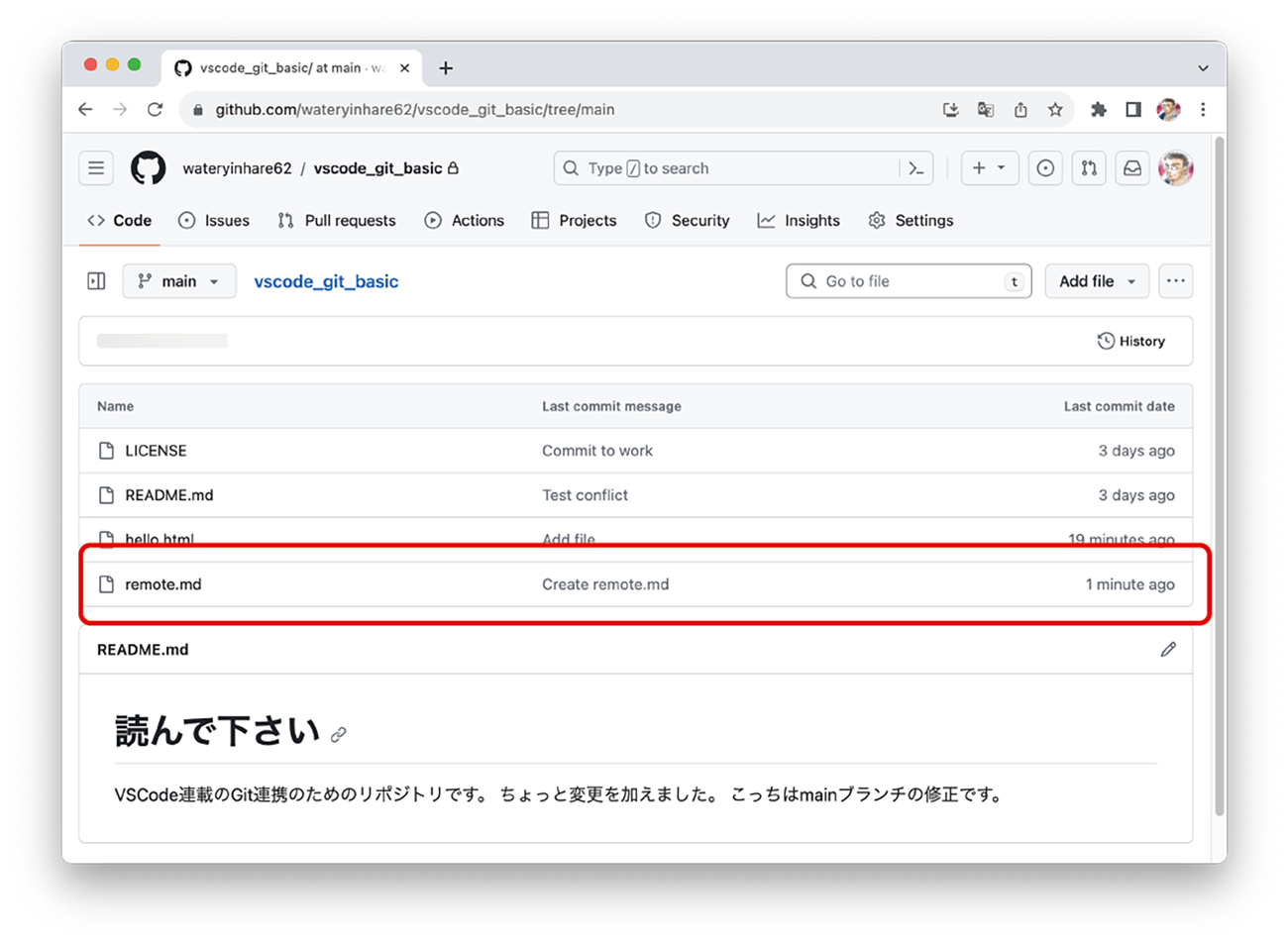This screenshot has width=1288, height=945.
Task: Go back with the browser back arrow
Action: 85,110
